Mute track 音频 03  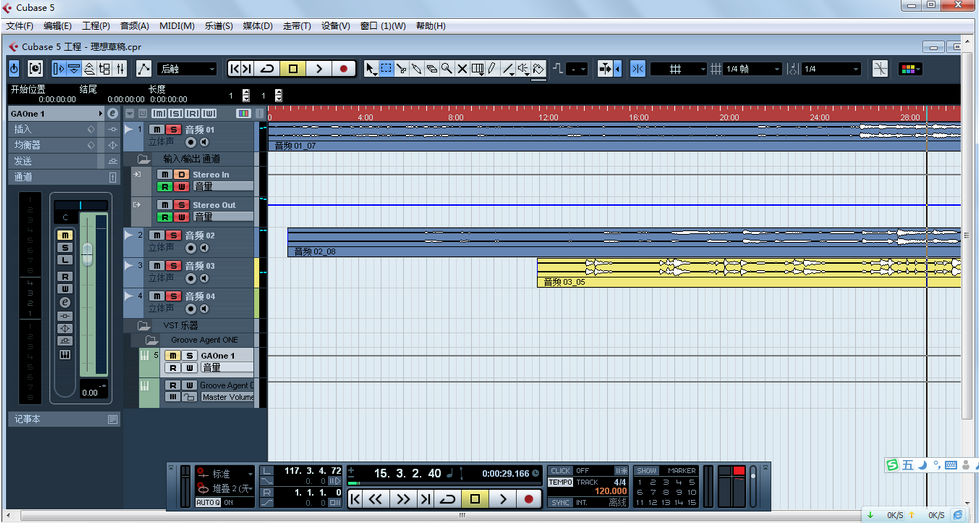157,265
